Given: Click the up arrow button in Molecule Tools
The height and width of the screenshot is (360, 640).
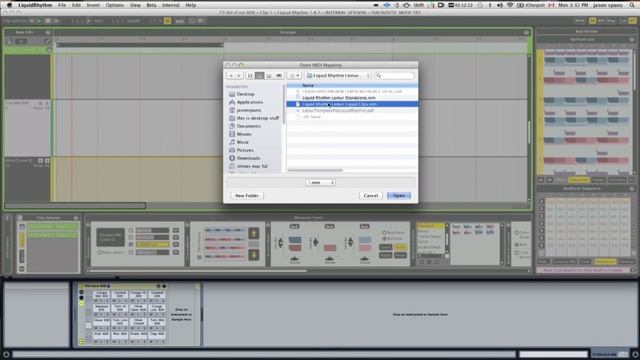Looking at the screenshot, I should pos(253,233).
